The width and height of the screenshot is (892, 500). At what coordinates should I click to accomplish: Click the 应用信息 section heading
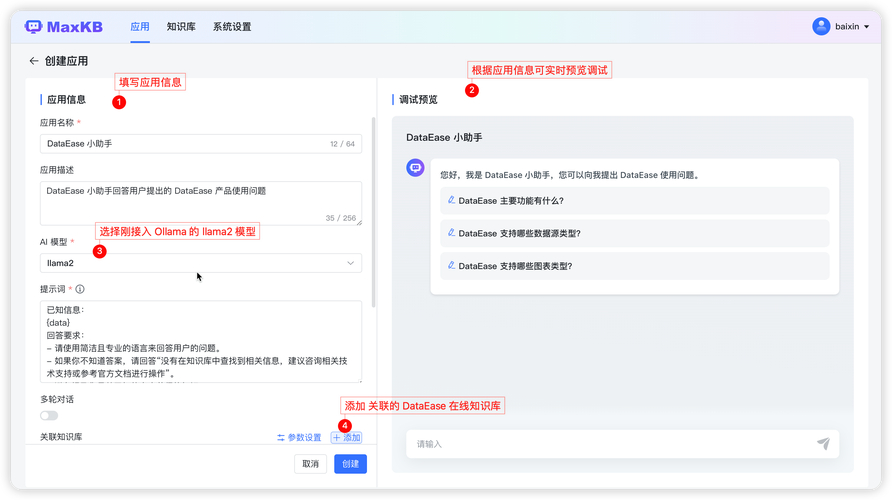[x=66, y=100]
